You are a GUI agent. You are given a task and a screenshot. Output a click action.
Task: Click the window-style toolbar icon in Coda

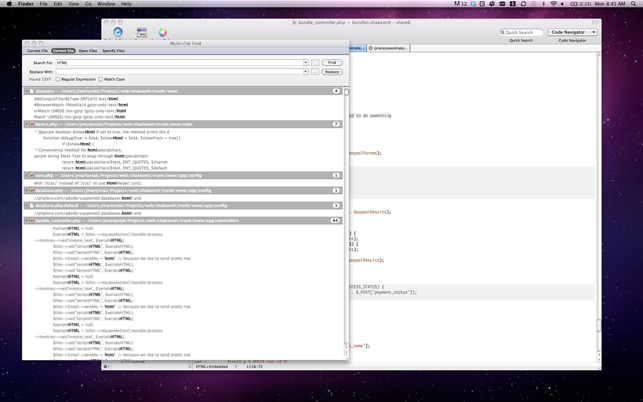141,32
